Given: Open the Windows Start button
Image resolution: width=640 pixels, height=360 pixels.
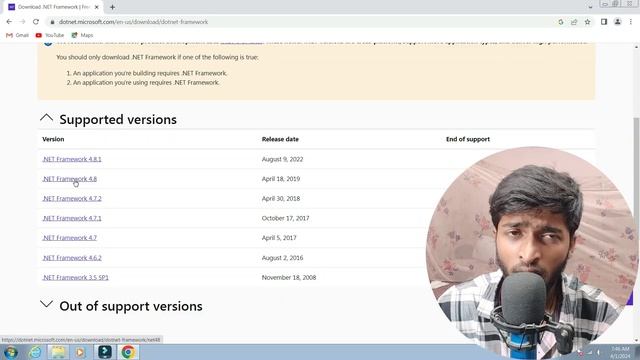Looking at the screenshot, I should pyautogui.click(x=11, y=352).
